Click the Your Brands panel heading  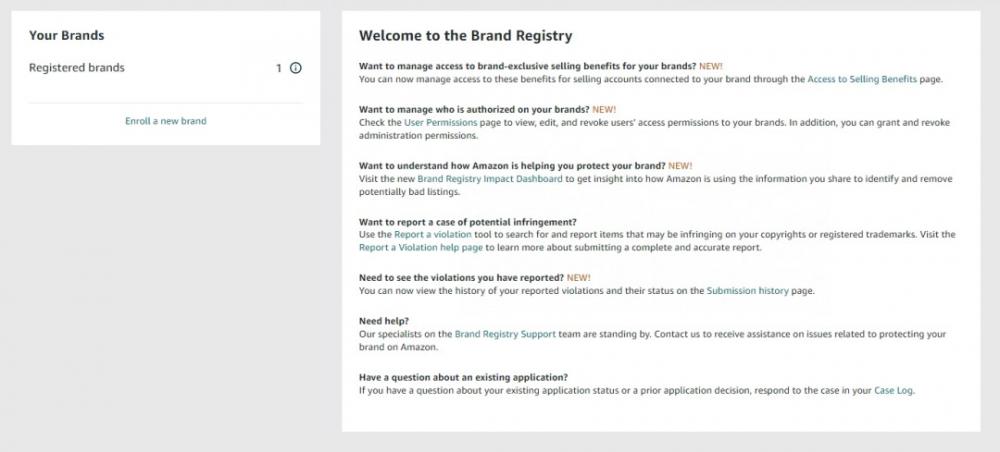click(x=66, y=36)
